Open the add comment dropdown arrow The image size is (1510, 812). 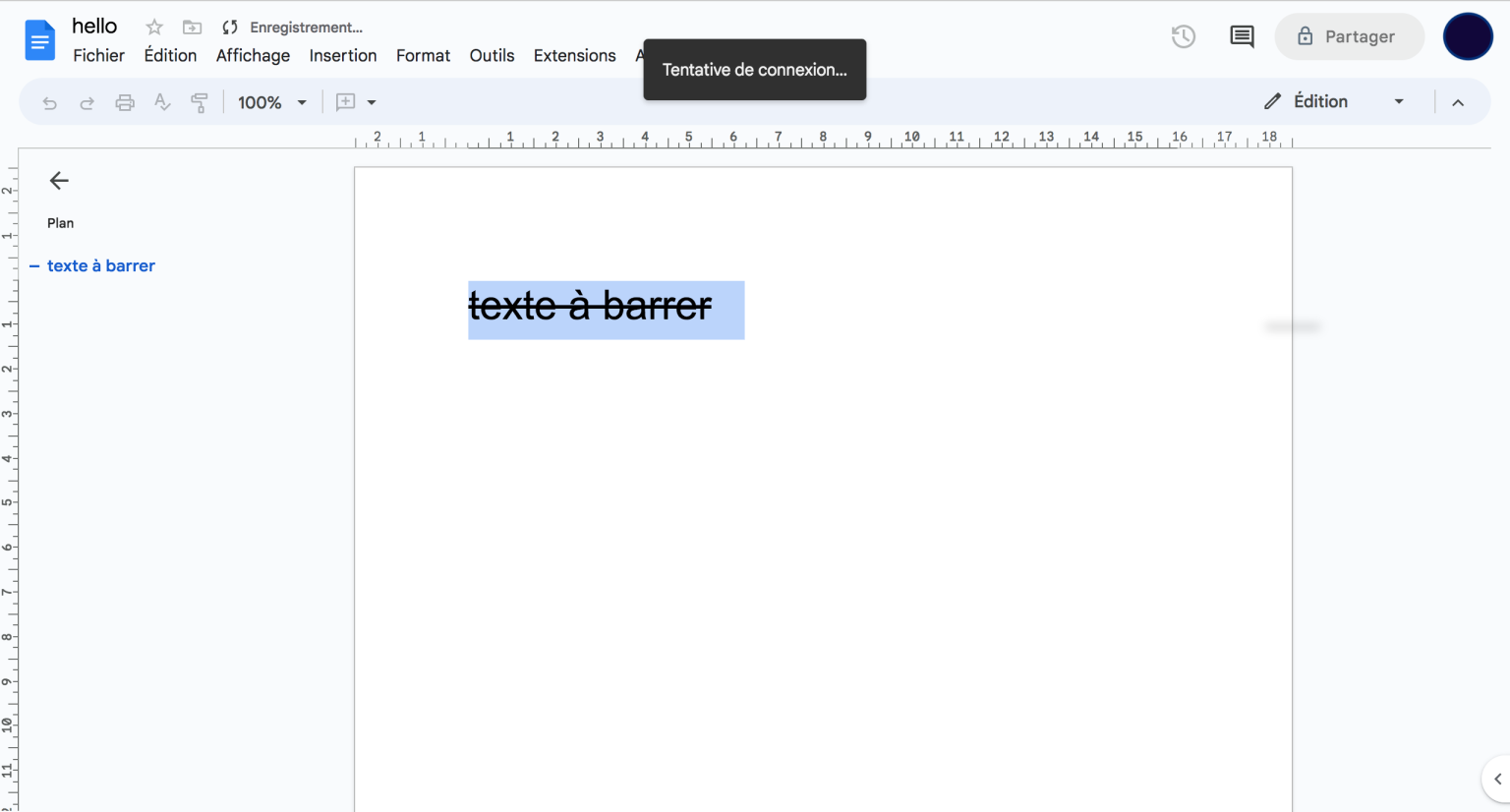[x=372, y=102]
